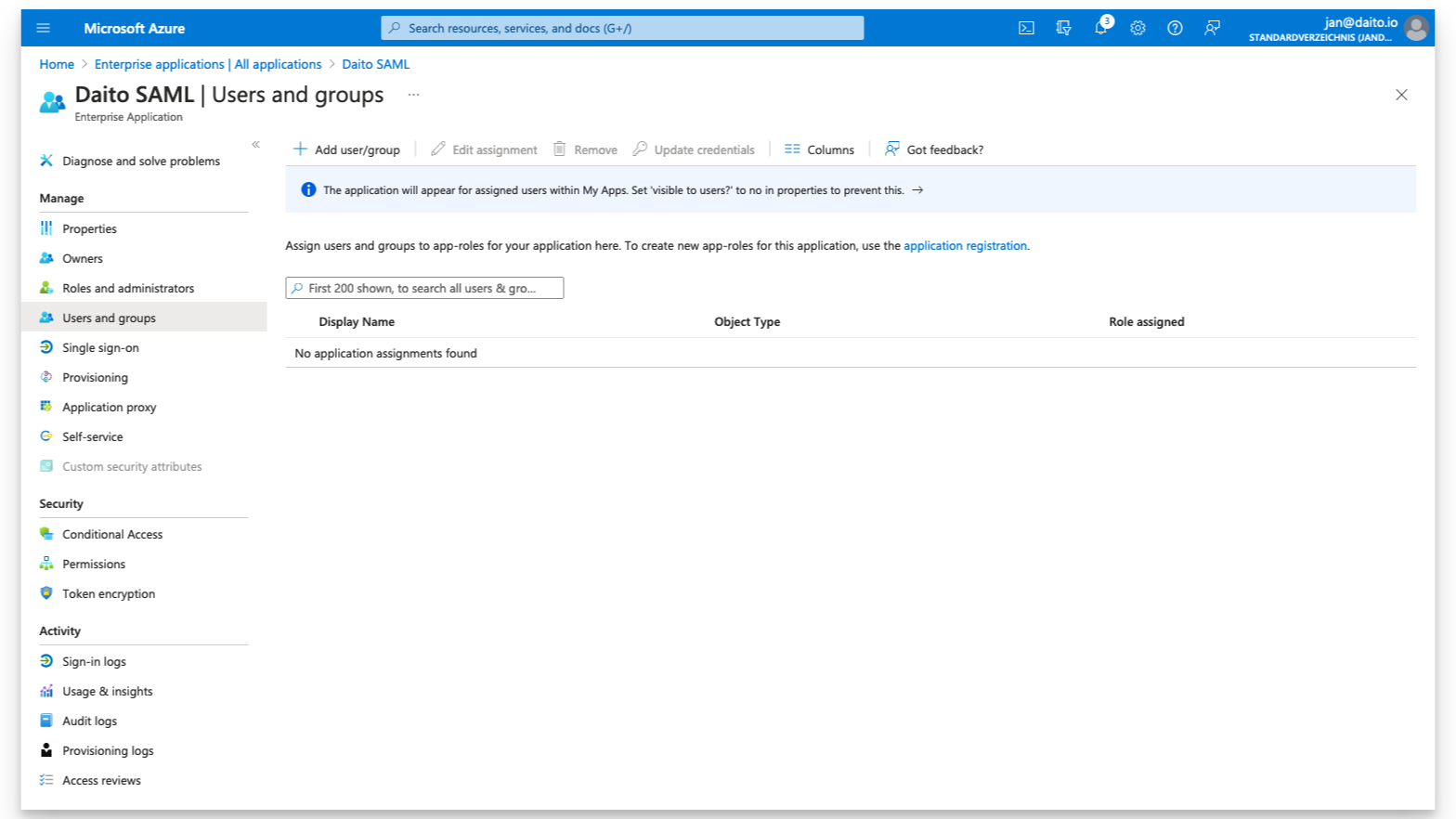Focus the global search resources box
The width and height of the screenshot is (1456, 819).
pos(622,28)
